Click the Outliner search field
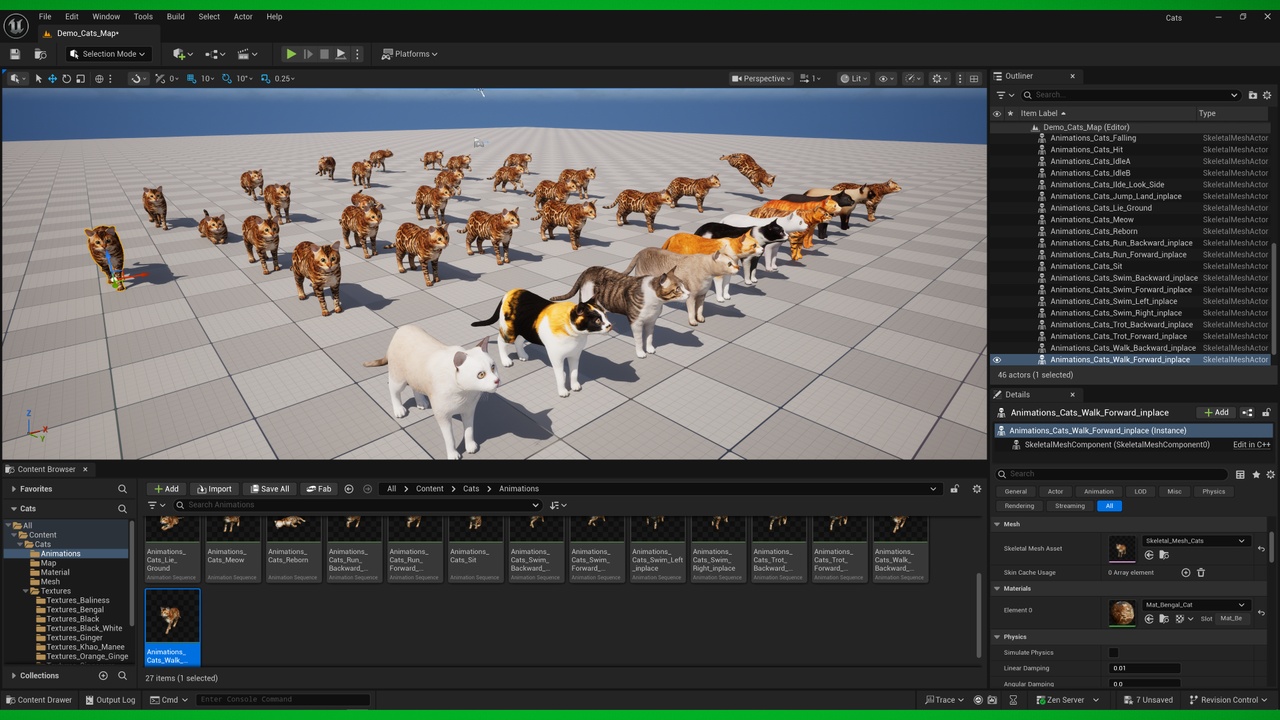Image resolution: width=1280 pixels, height=720 pixels. pyautogui.click(x=1130, y=95)
